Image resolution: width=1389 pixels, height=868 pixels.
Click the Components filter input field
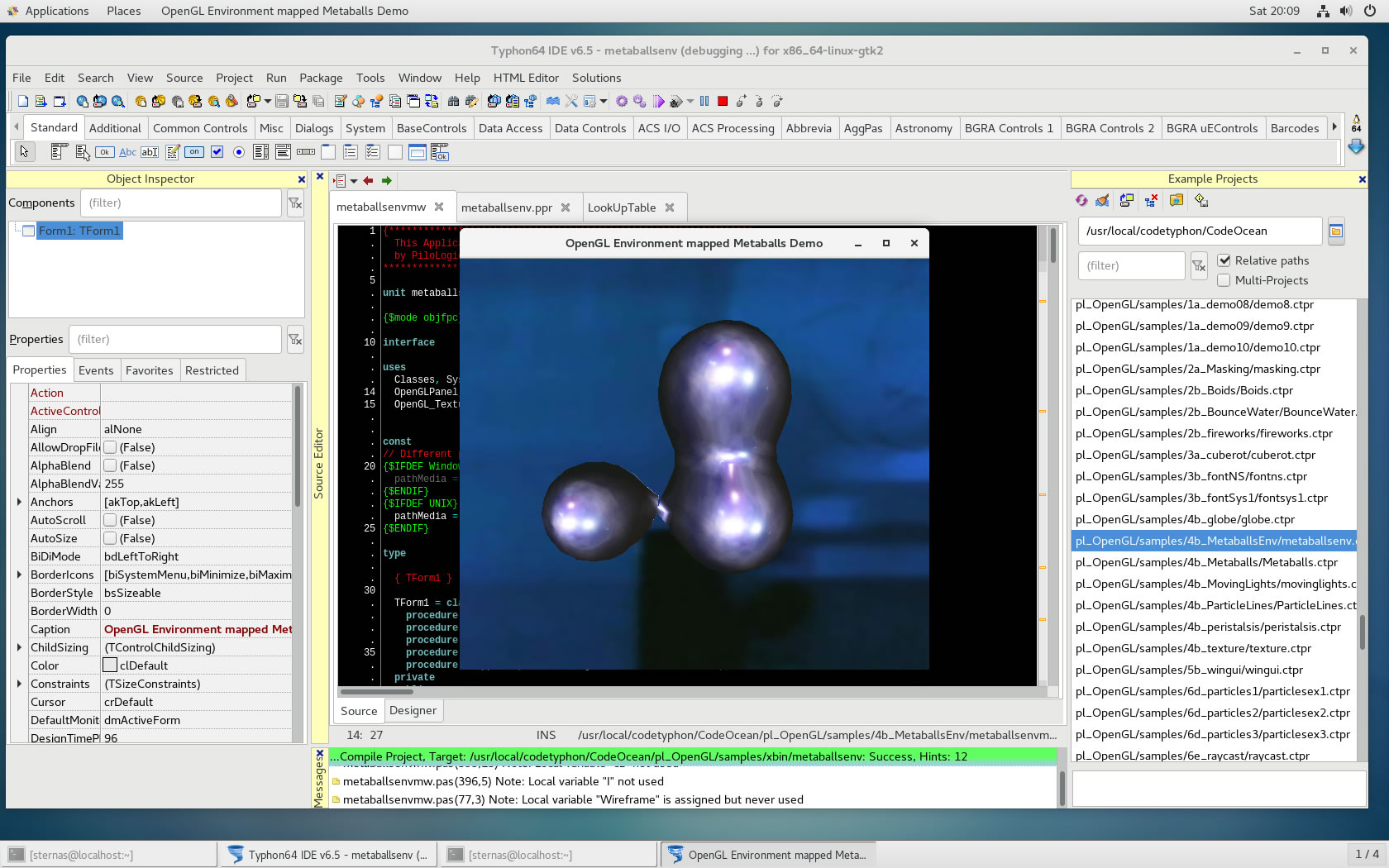pos(181,203)
